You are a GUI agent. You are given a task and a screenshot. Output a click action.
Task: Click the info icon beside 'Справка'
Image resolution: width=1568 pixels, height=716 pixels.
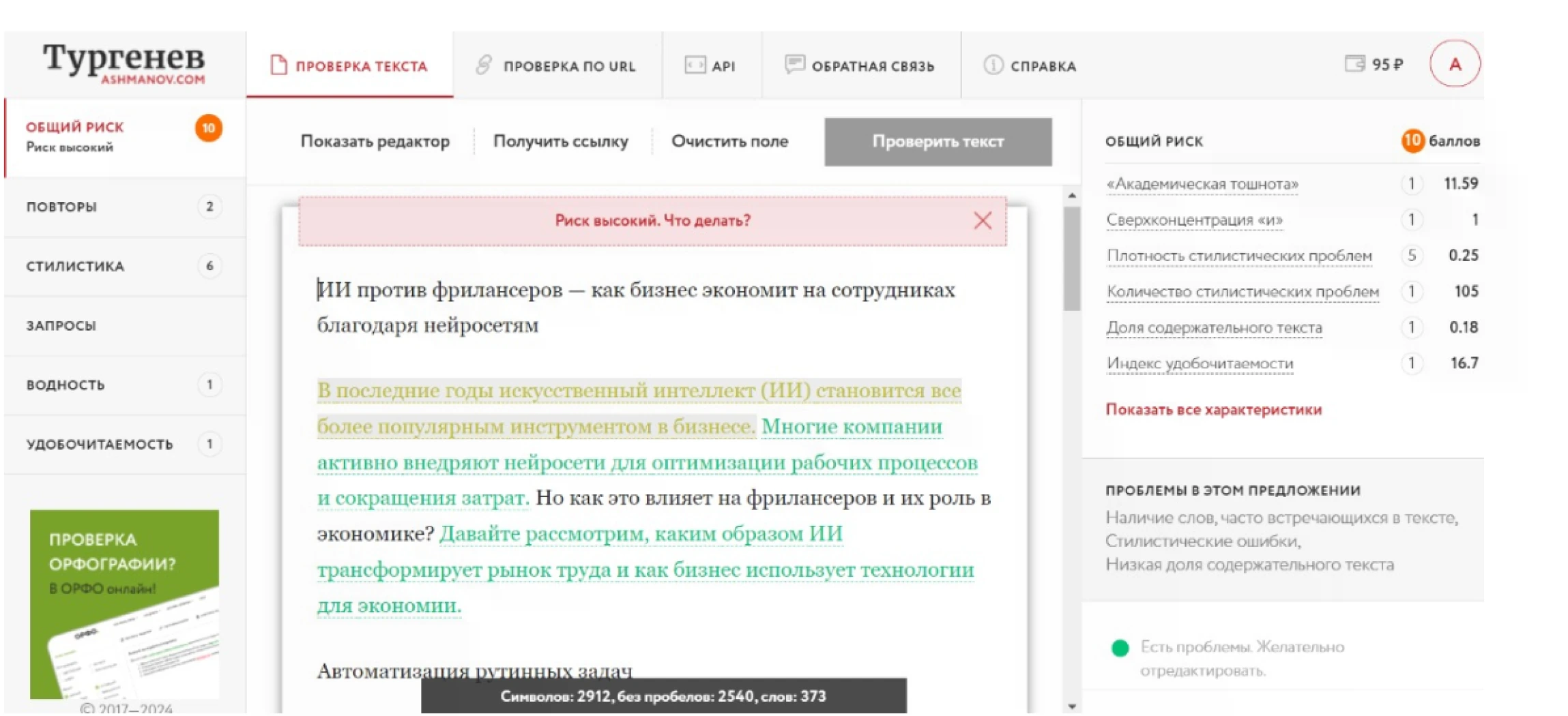point(993,65)
